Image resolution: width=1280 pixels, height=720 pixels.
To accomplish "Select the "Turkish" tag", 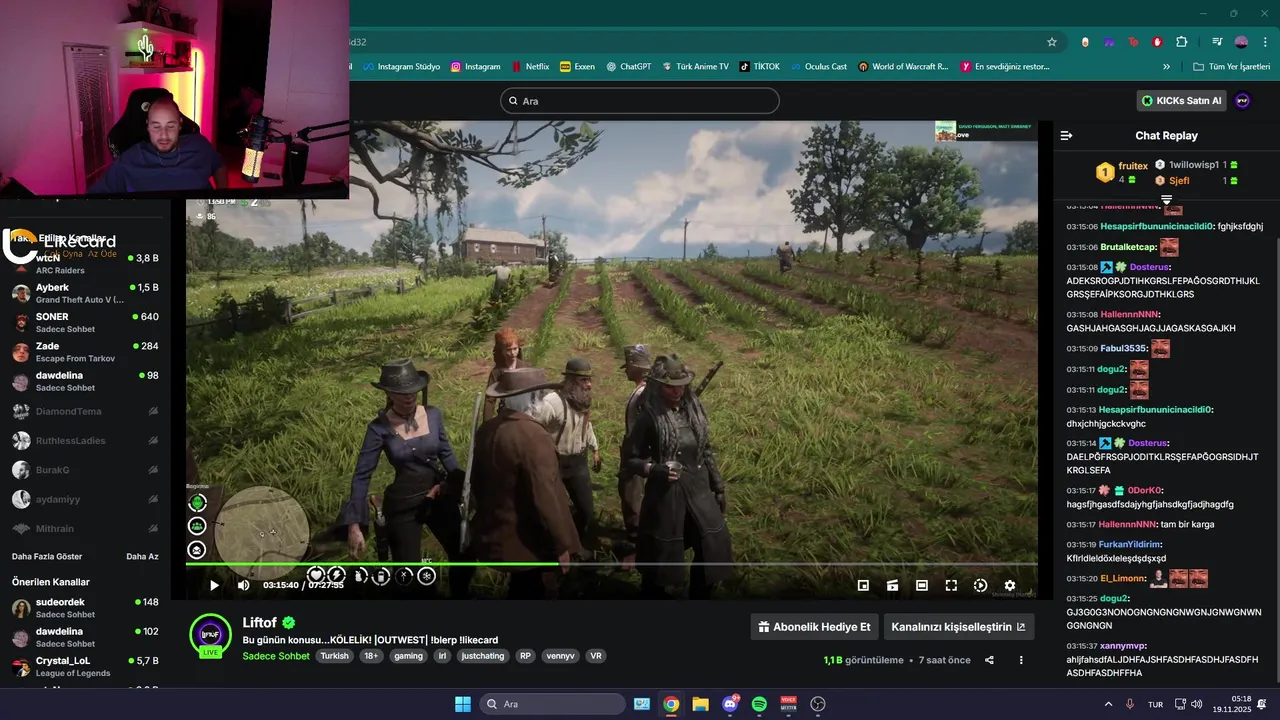I will pos(335,656).
